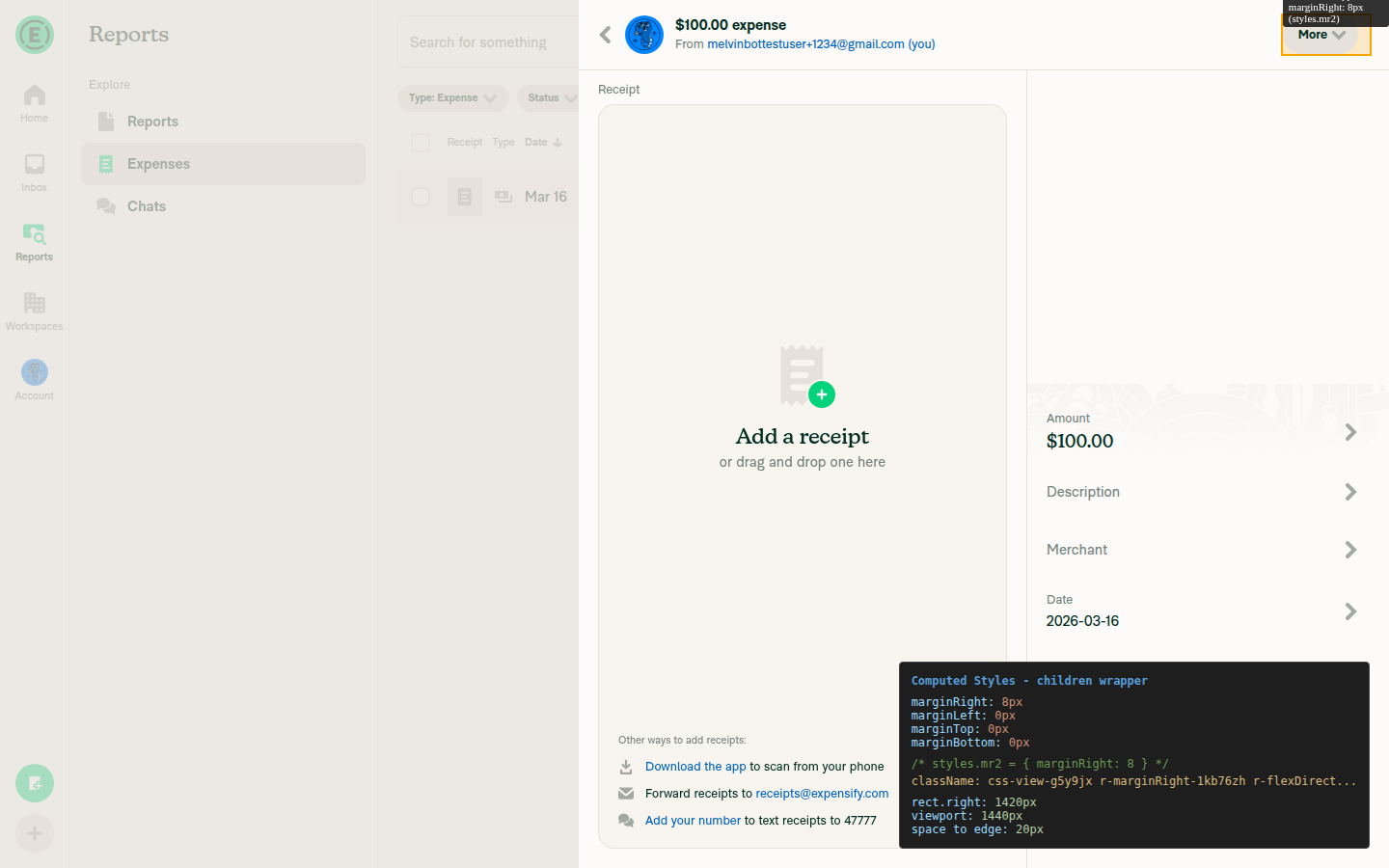Toggle the select-all expenses checkbox
This screenshot has height=868, width=1389.
421,143
